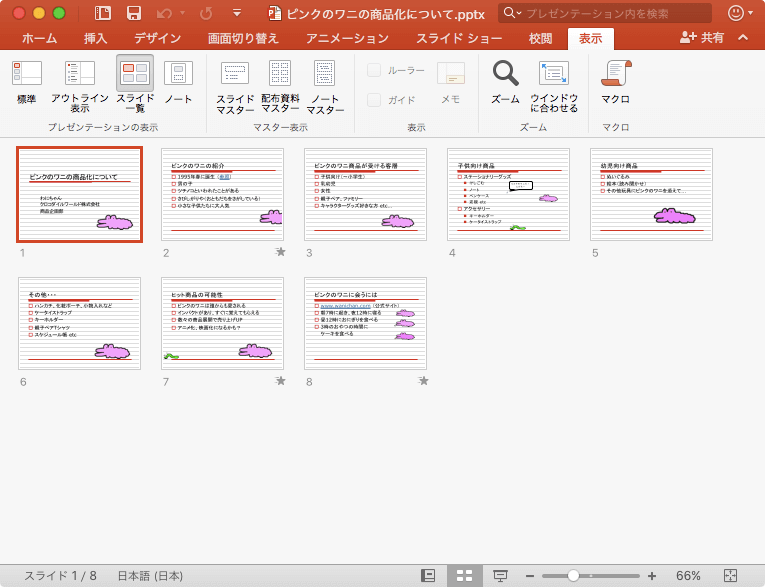Image resolution: width=765 pixels, height=587 pixels.
Task: Click fit slide to window status icon
Action: 730,575
